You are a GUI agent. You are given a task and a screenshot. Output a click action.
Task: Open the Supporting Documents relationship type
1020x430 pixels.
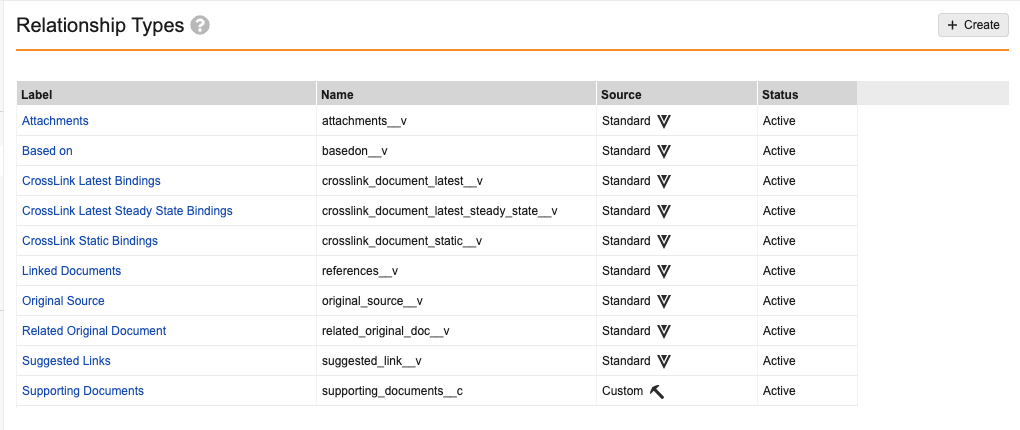click(83, 391)
